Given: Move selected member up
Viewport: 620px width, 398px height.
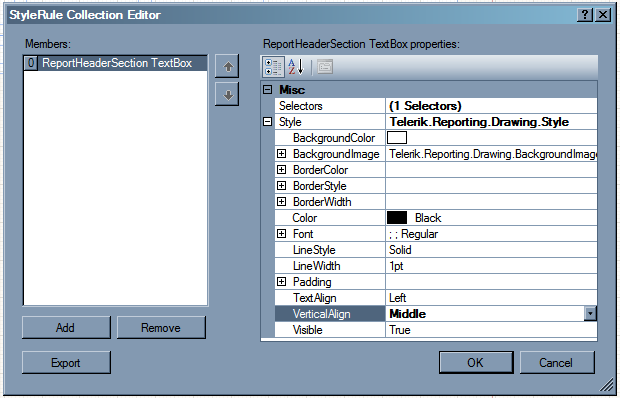Looking at the screenshot, I should click(x=227, y=66).
